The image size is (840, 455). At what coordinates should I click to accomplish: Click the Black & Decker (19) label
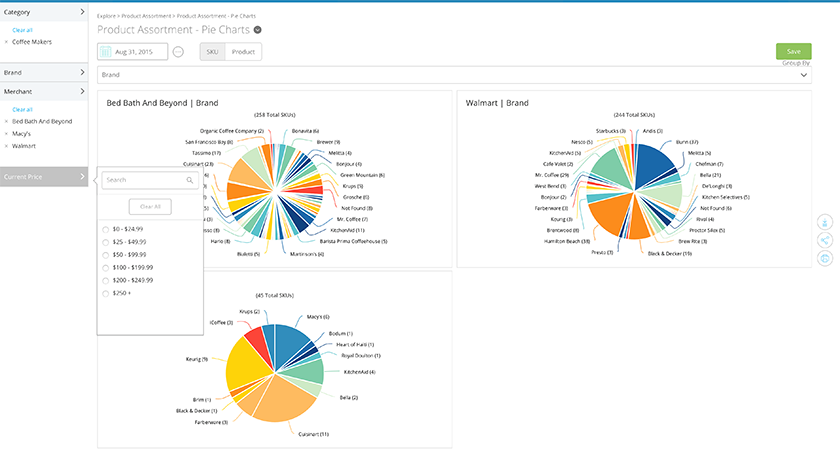click(670, 254)
